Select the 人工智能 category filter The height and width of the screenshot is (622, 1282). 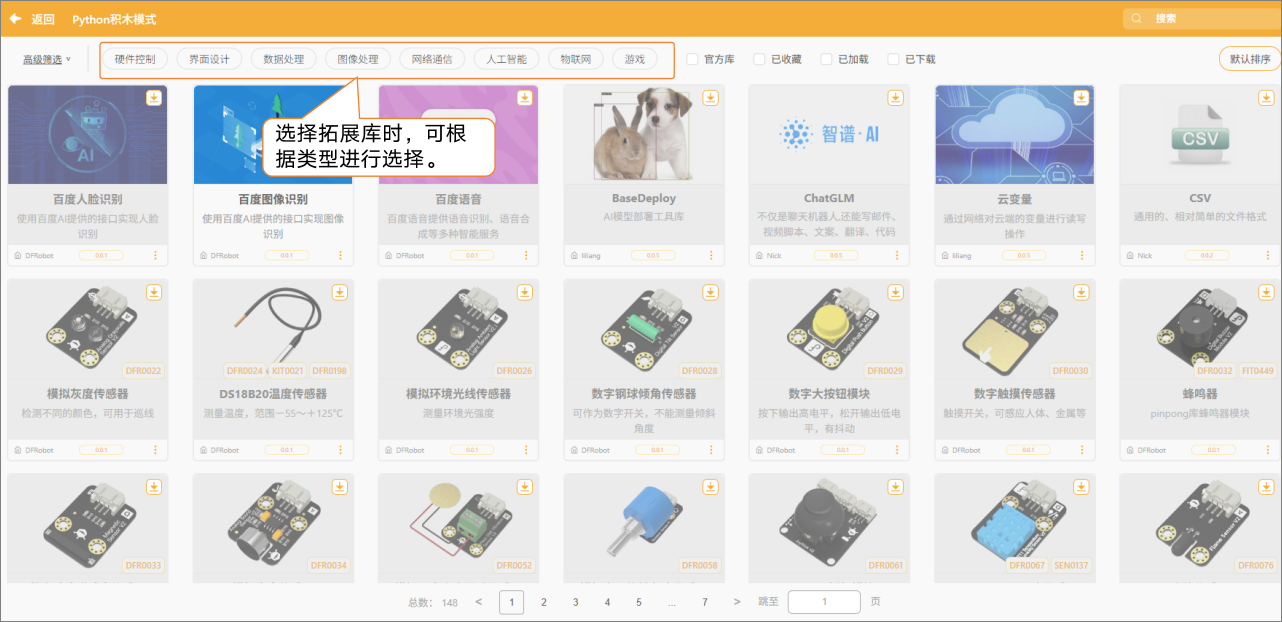(506, 59)
